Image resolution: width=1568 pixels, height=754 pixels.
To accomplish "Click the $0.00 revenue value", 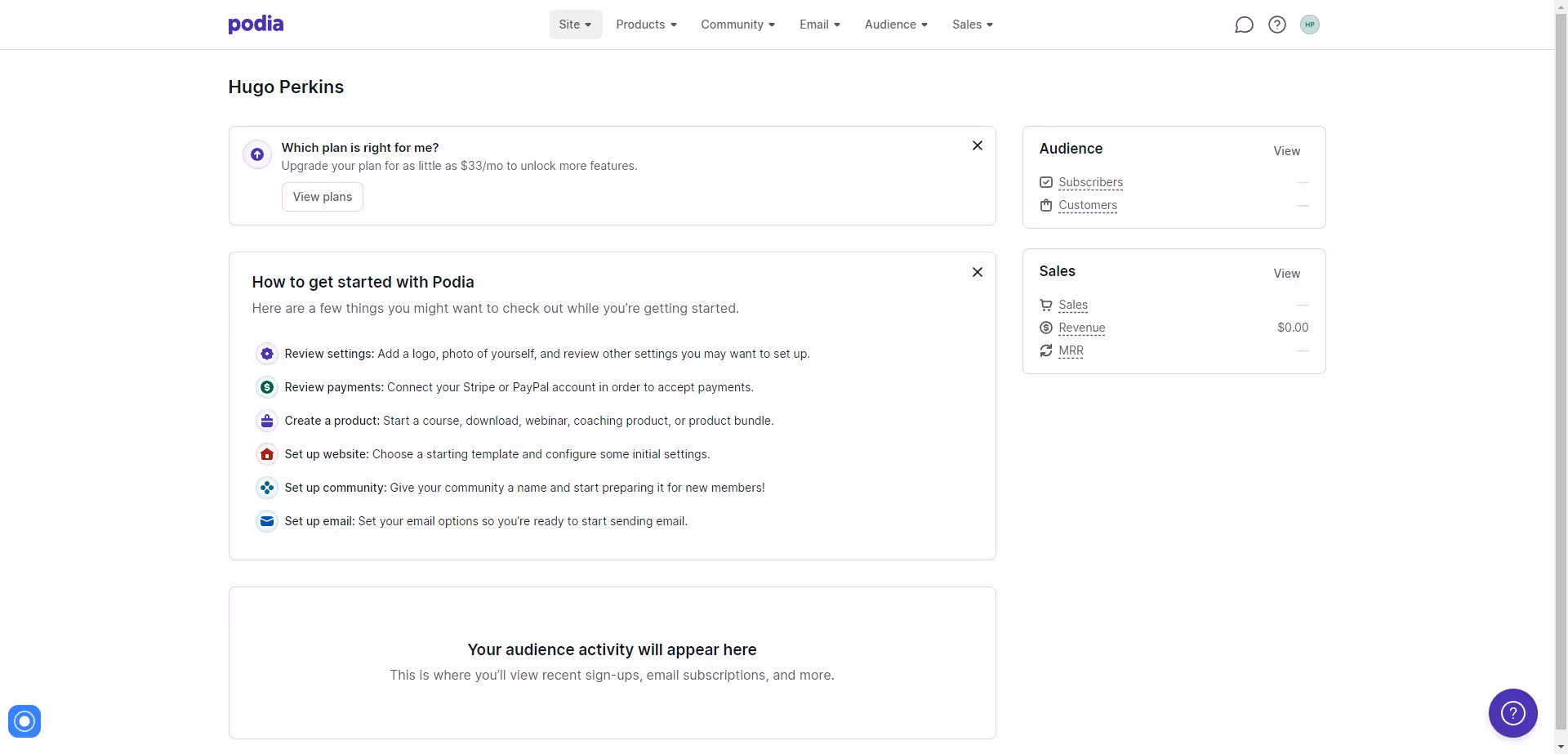I will (x=1293, y=328).
